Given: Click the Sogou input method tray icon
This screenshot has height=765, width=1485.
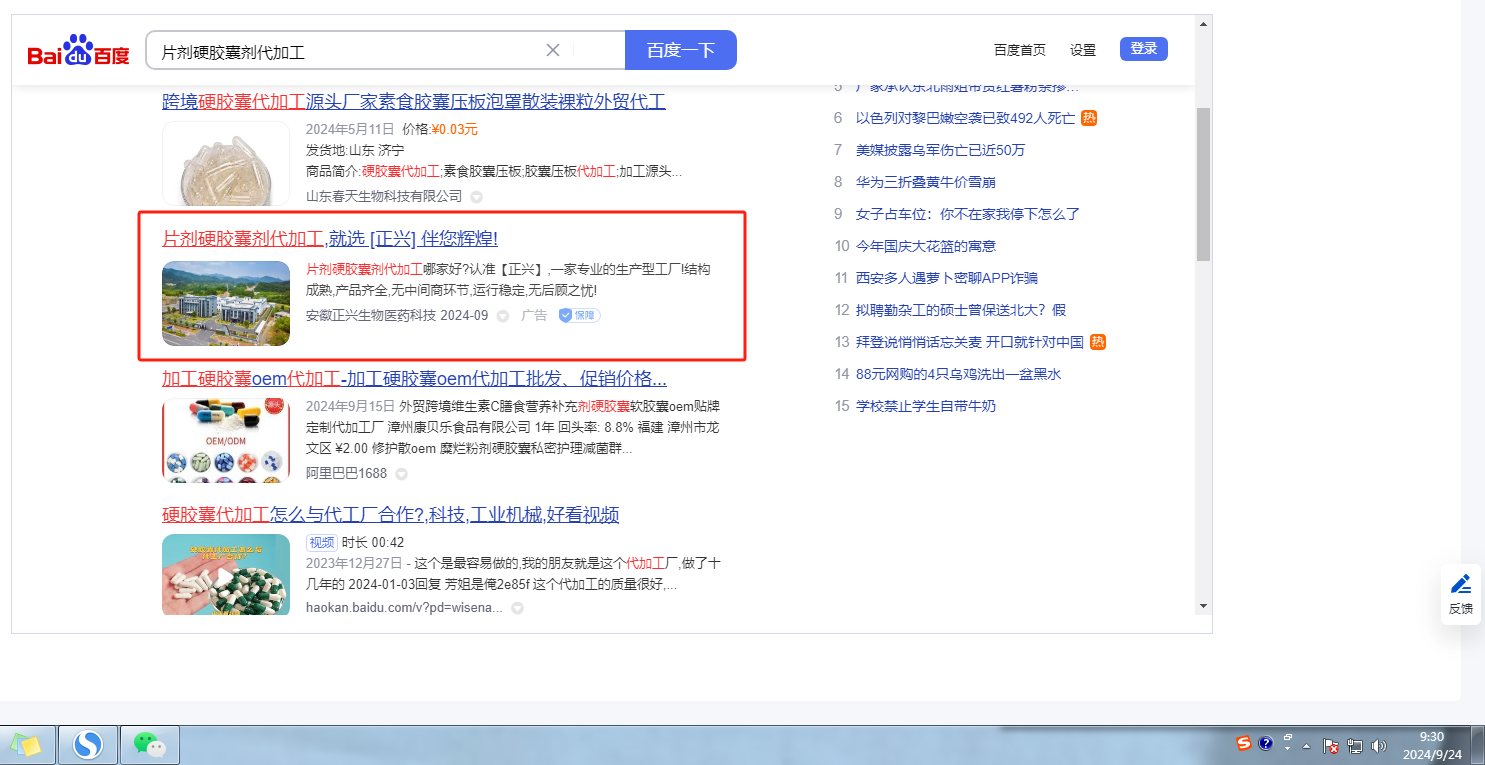Looking at the screenshot, I should [x=1243, y=744].
